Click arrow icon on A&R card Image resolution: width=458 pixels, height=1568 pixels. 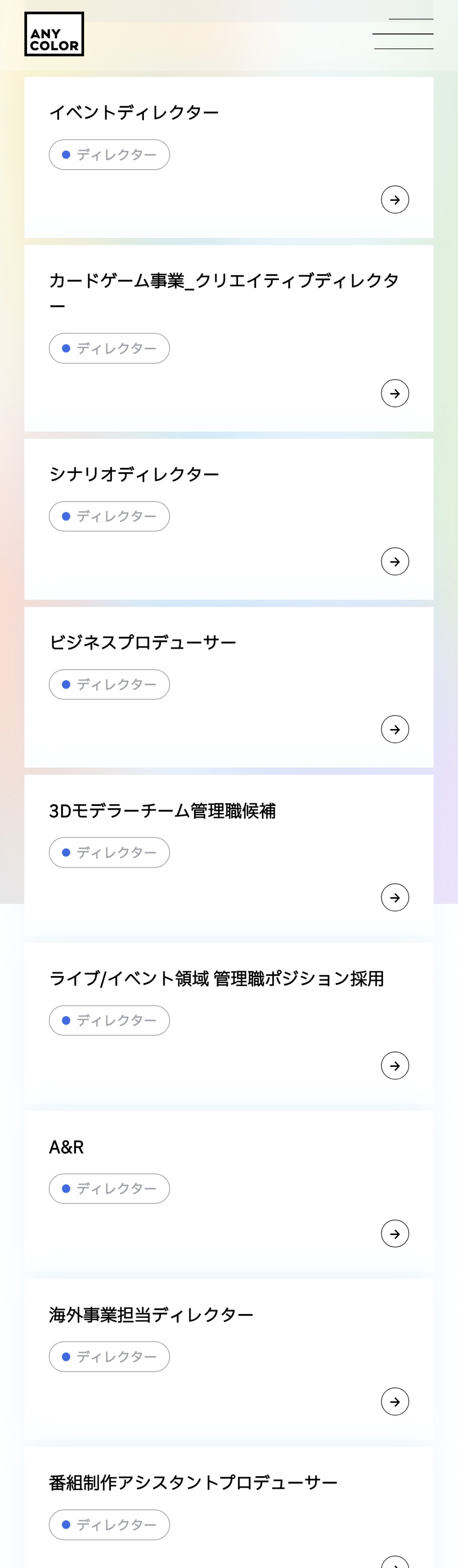[395, 1233]
